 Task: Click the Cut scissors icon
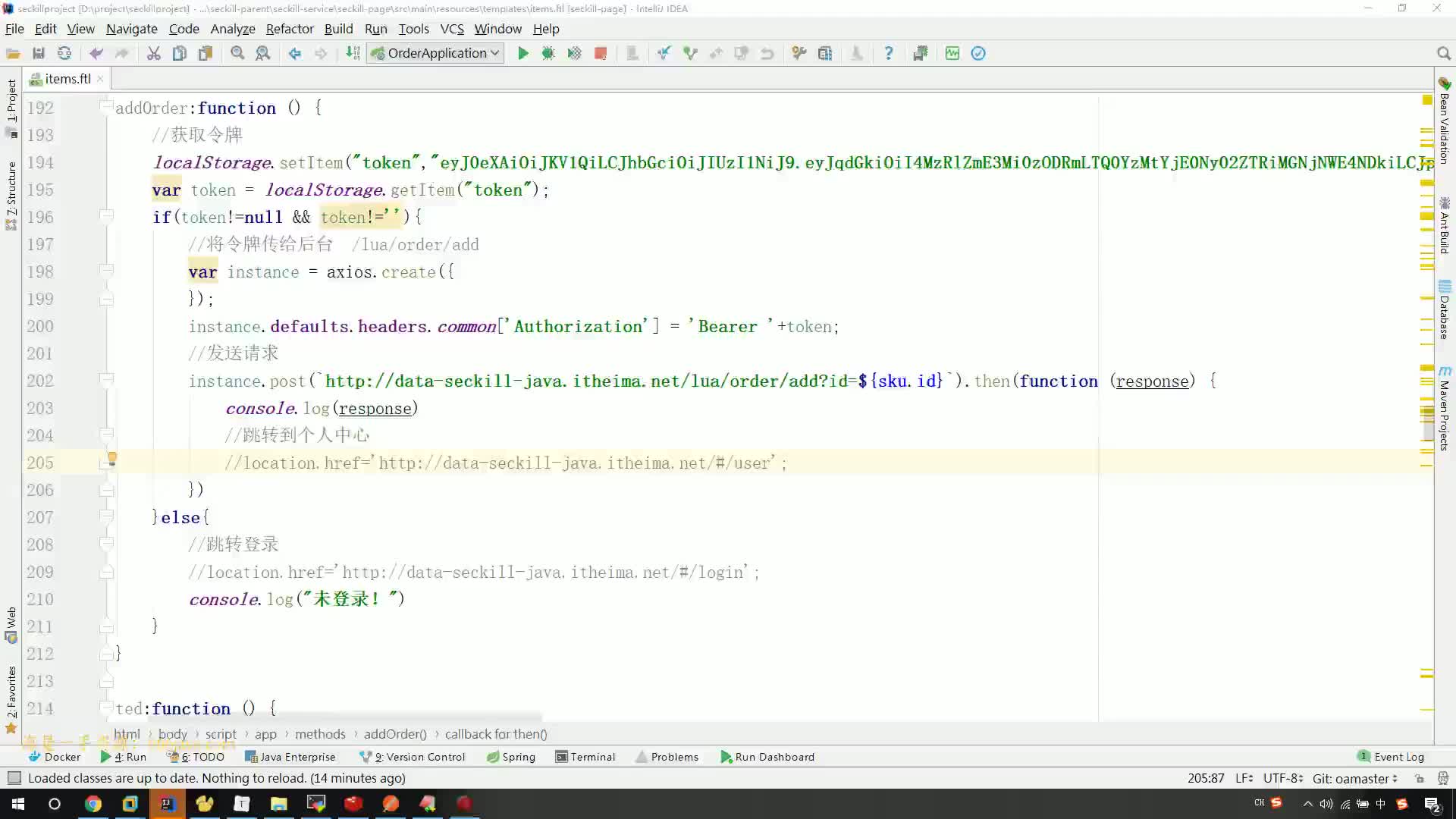154,53
